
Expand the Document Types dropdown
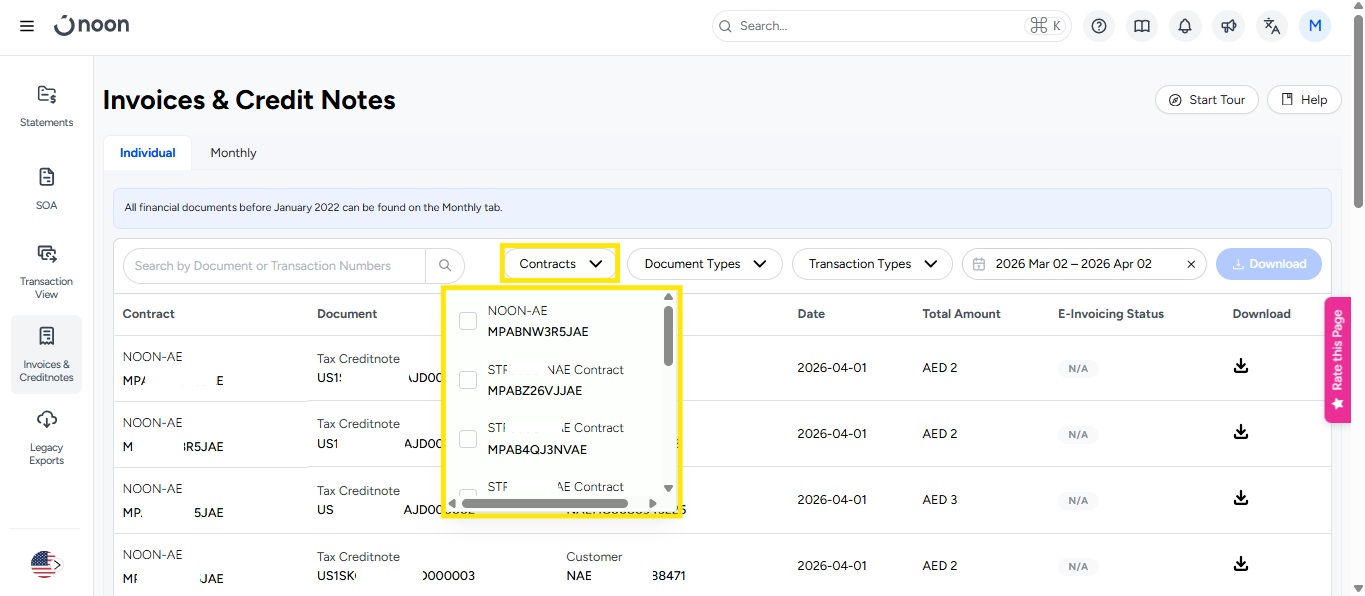pyautogui.click(x=705, y=264)
